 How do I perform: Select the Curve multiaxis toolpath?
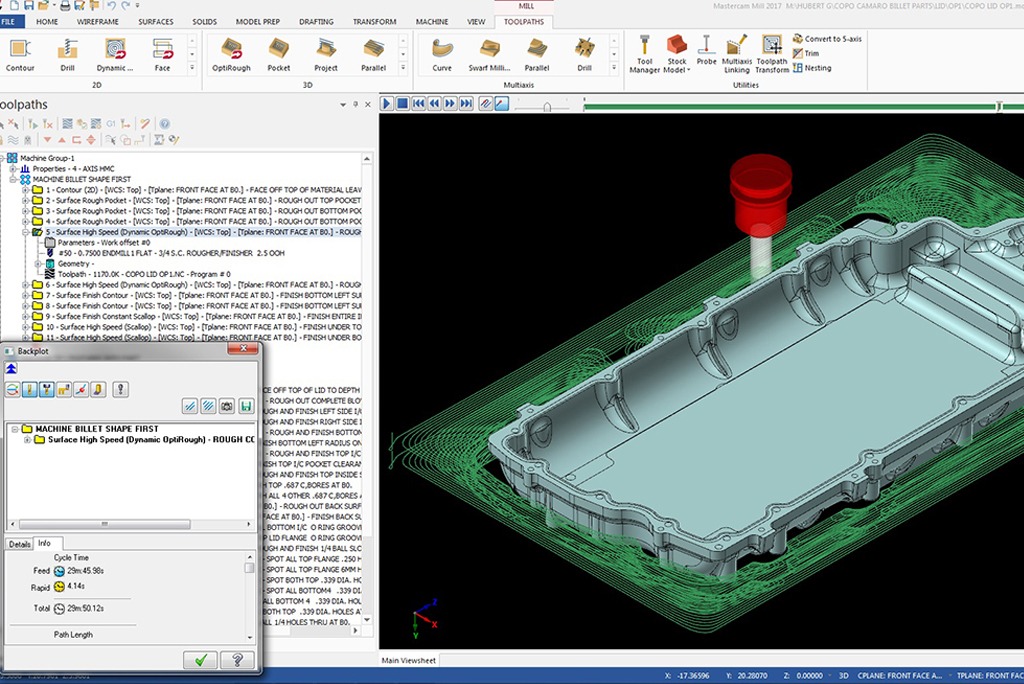(x=442, y=55)
